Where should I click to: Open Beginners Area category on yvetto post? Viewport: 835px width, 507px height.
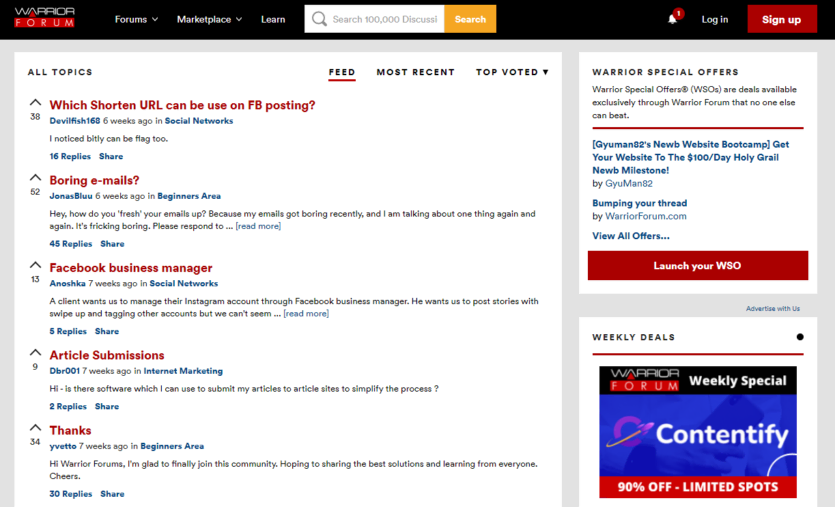pyautogui.click(x=172, y=446)
